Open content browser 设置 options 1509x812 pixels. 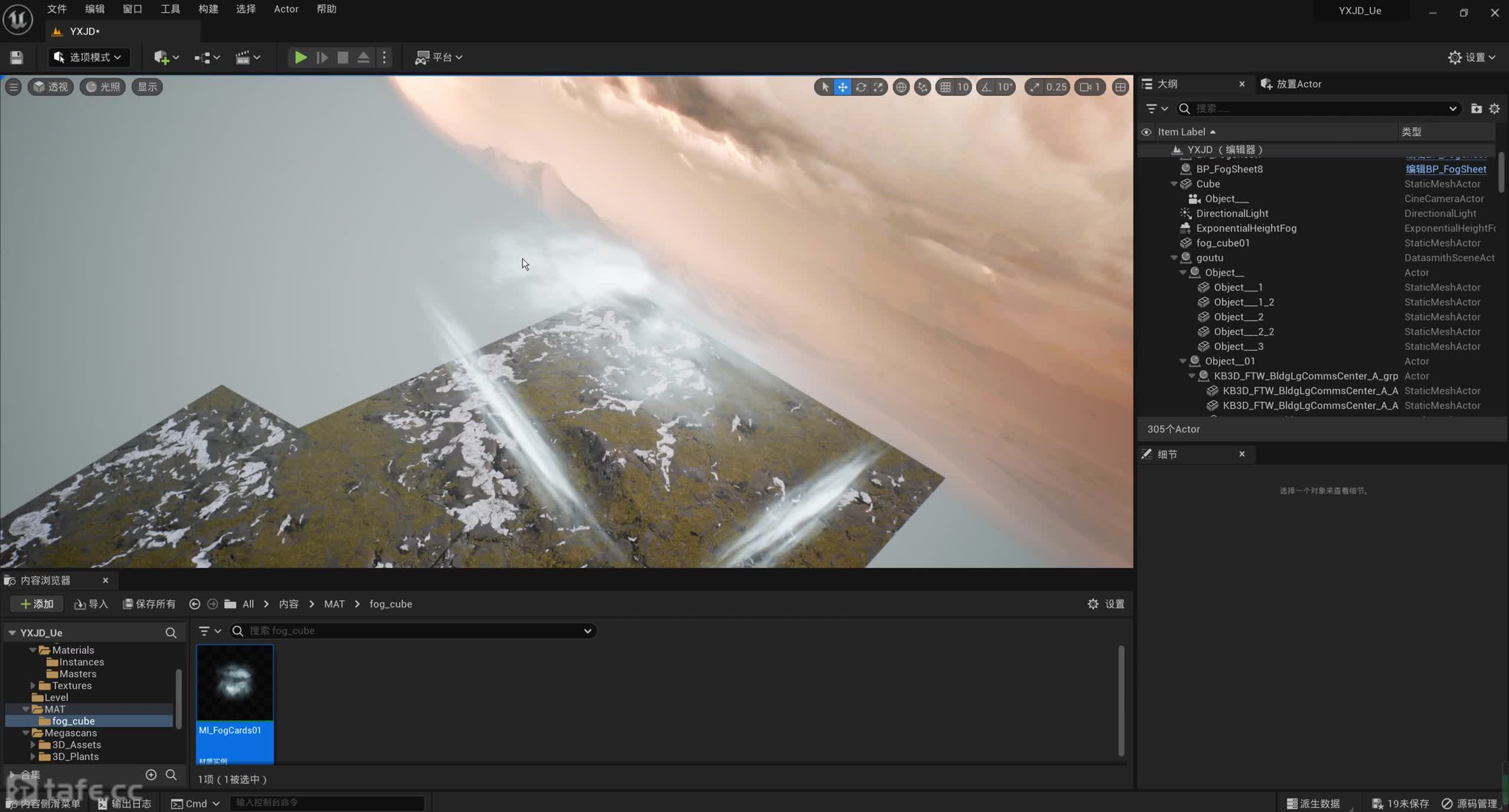(1106, 604)
